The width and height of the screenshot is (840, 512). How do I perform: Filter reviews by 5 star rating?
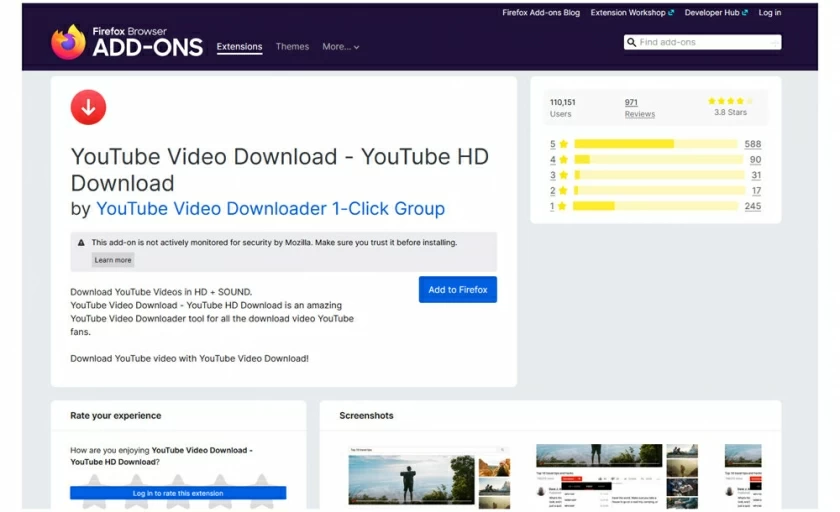pyautogui.click(x=559, y=144)
